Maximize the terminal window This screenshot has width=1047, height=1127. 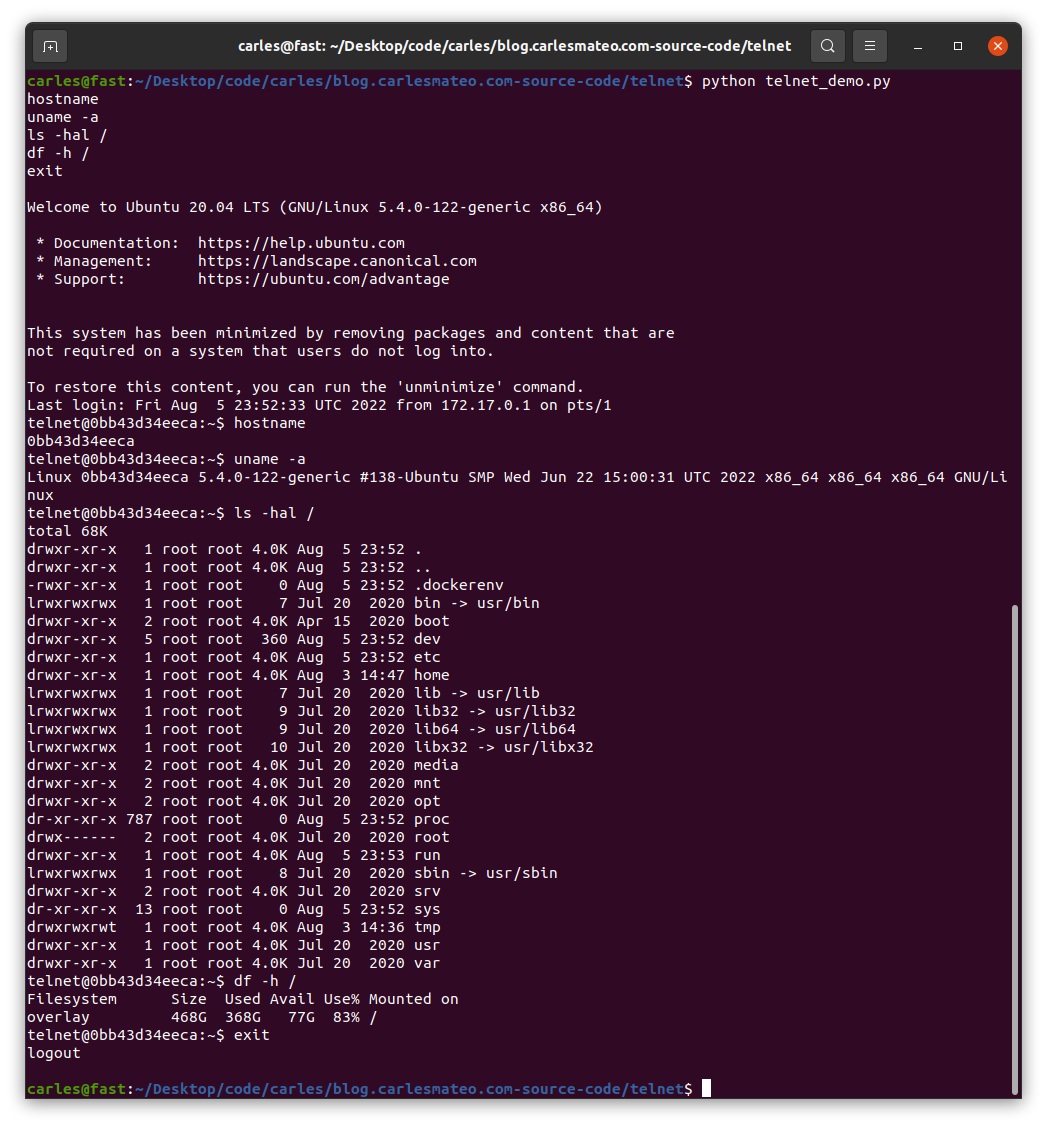pos(957,47)
